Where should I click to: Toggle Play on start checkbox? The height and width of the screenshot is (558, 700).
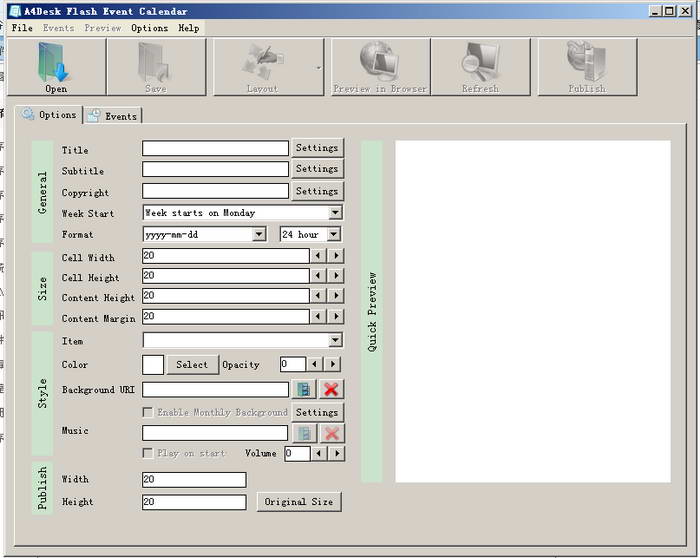pyautogui.click(x=147, y=453)
